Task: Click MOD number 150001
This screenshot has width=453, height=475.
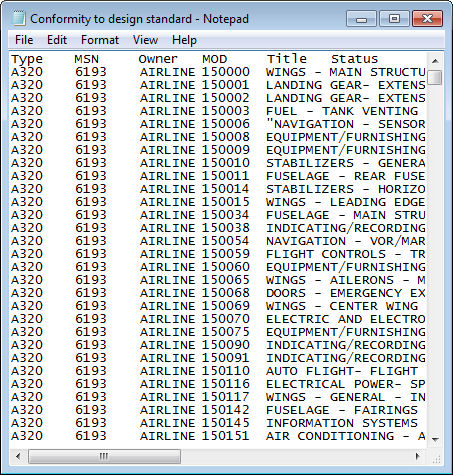Action: point(226,85)
